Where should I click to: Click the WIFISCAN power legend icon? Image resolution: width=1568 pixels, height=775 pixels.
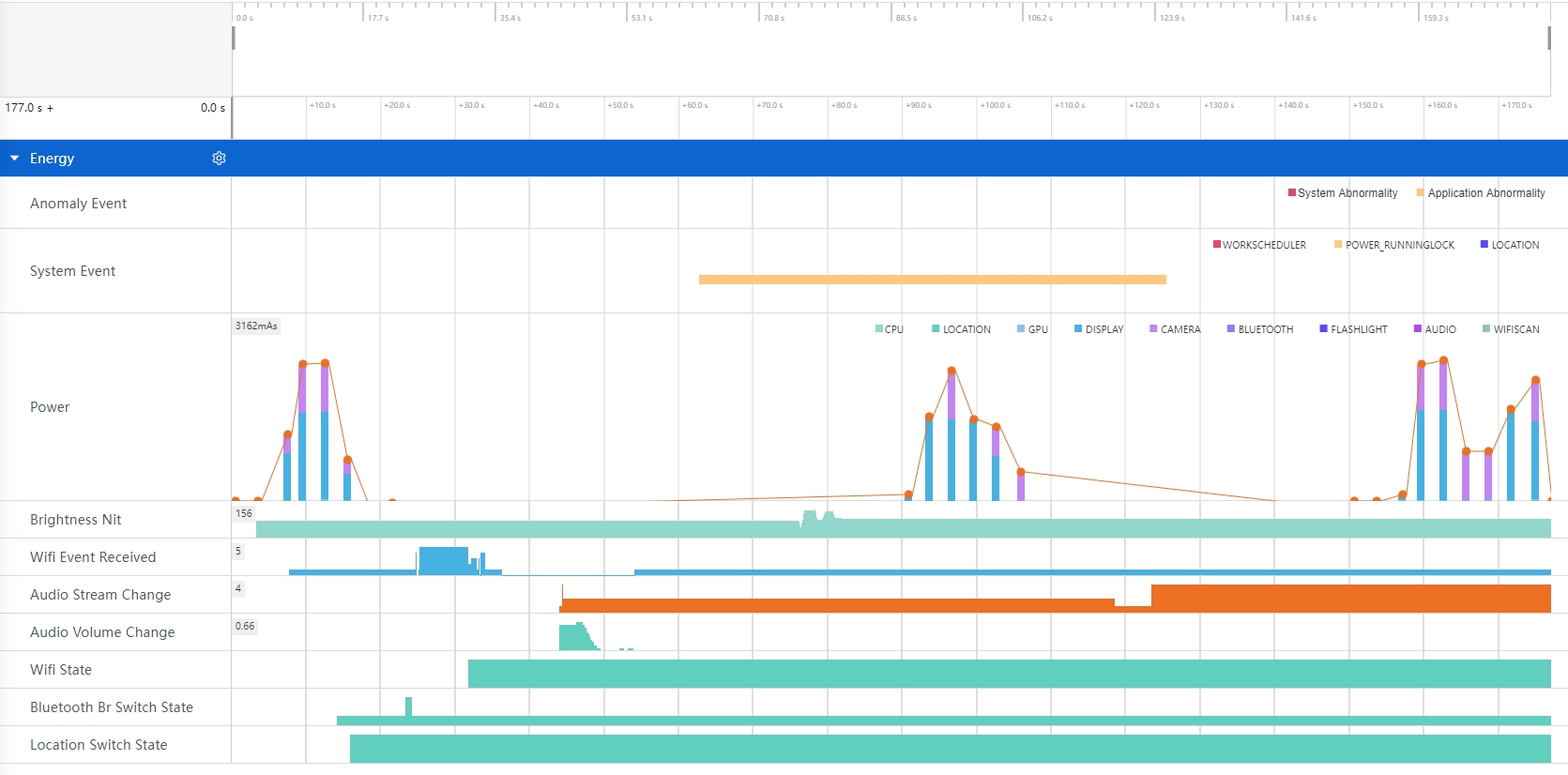(1486, 329)
